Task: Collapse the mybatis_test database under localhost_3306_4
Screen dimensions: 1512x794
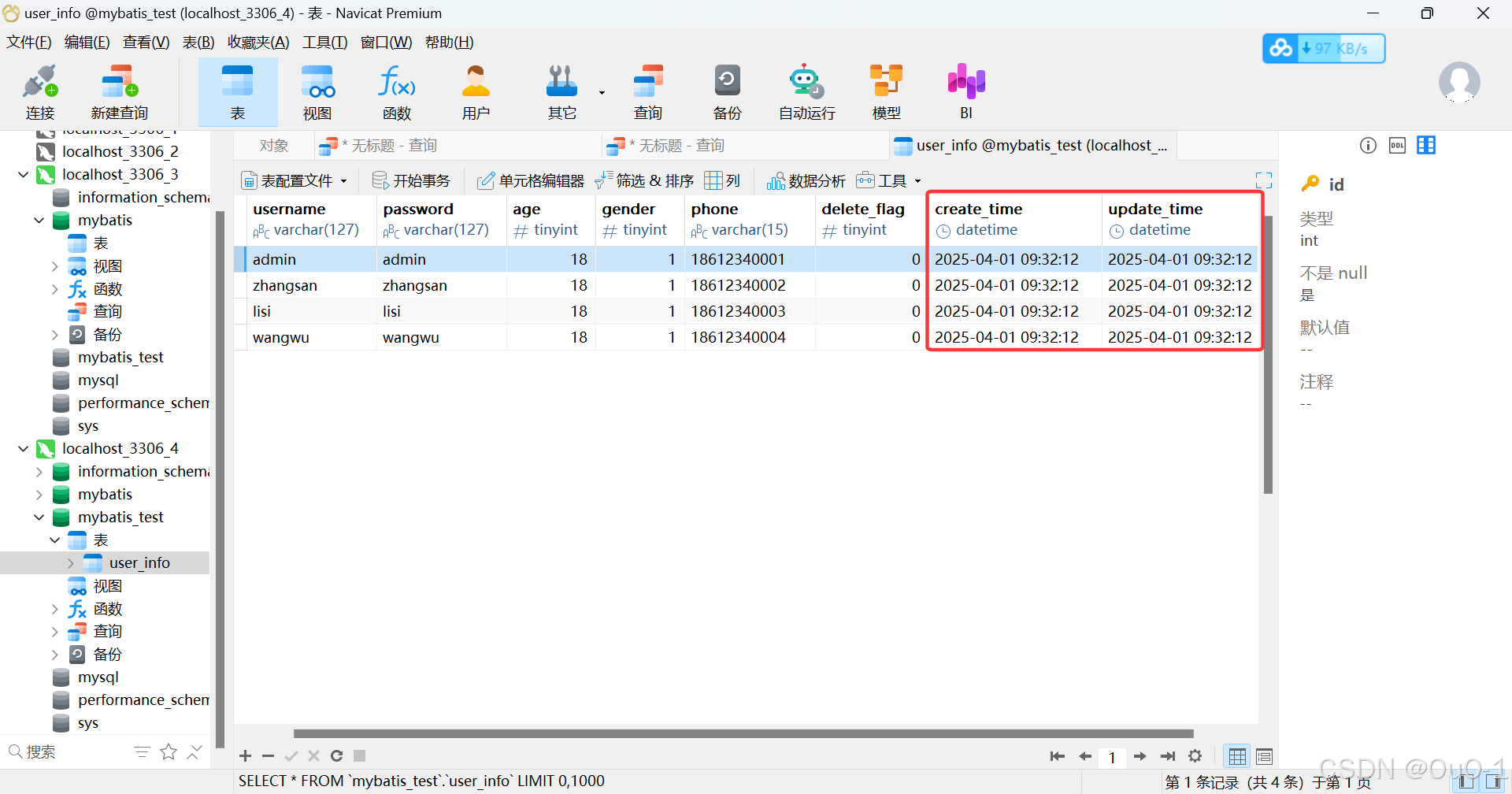Action: (39, 517)
